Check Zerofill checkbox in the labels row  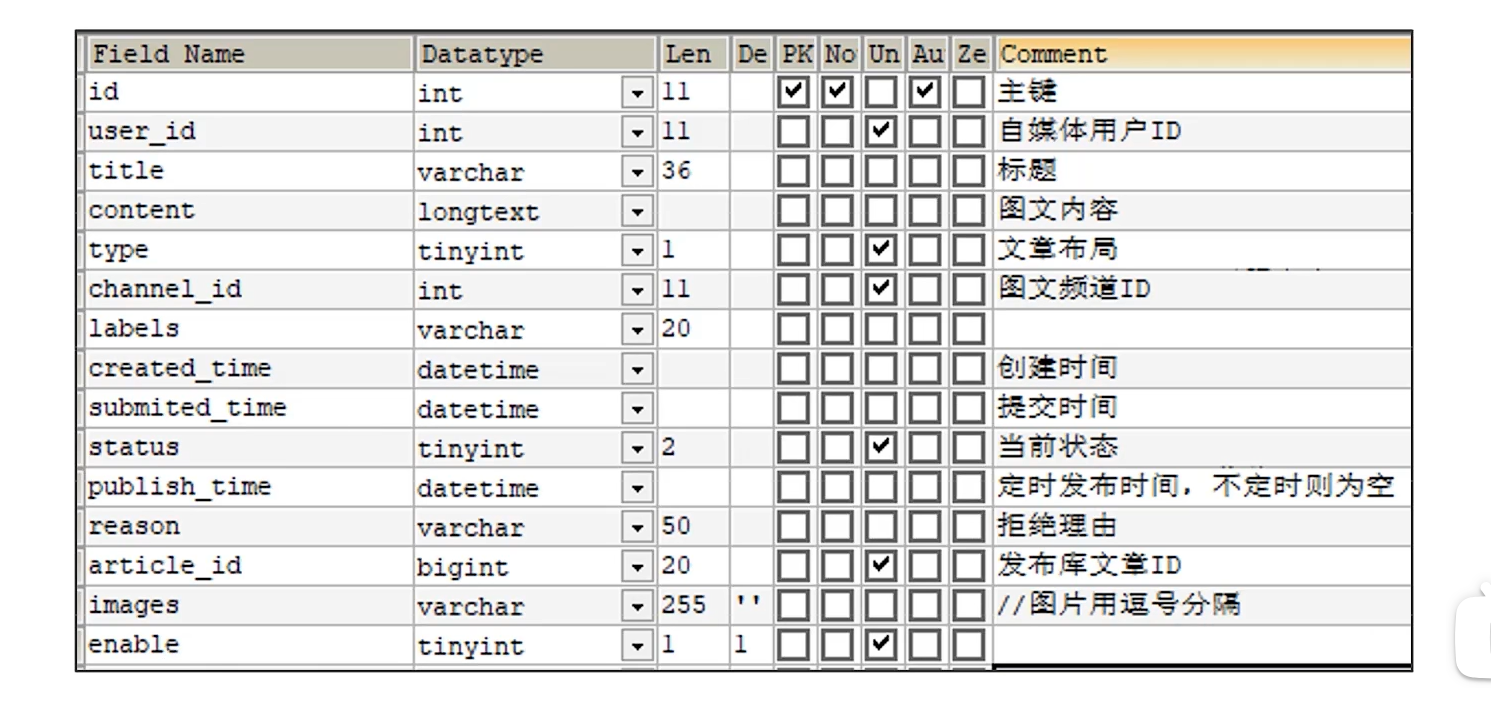[968, 329]
